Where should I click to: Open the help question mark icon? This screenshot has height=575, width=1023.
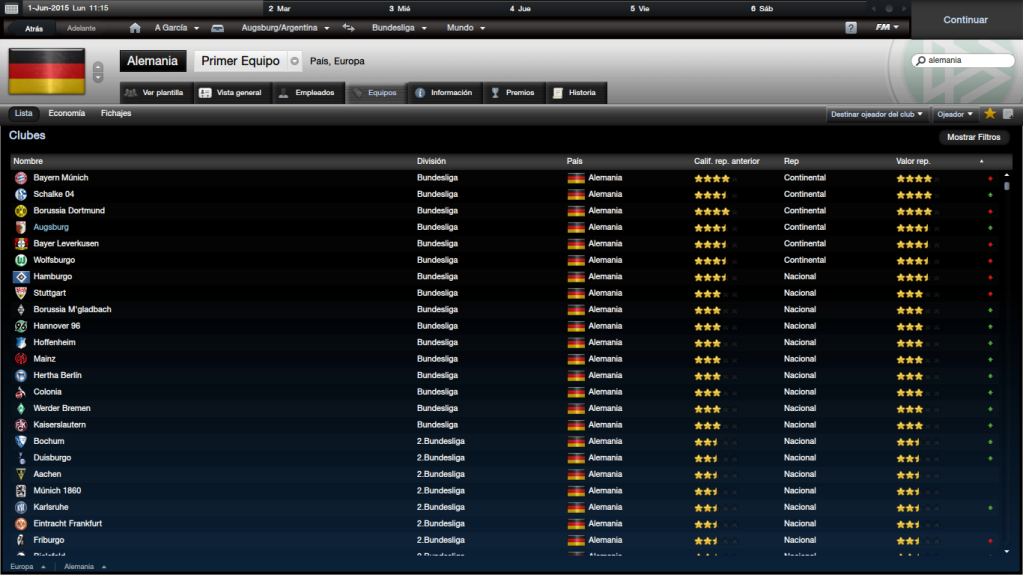(x=851, y=28)
